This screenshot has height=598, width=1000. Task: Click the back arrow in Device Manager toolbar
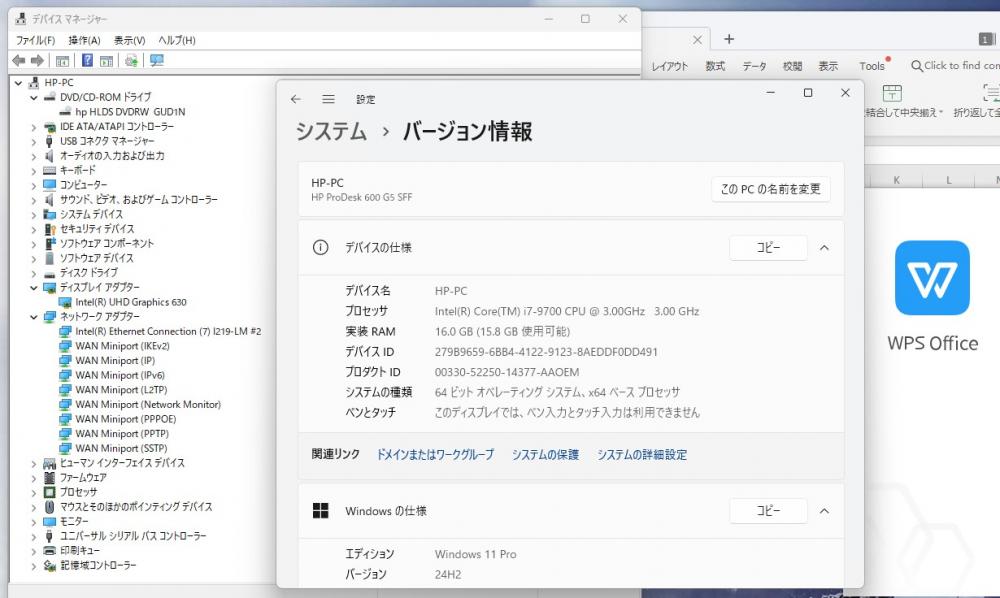pos(18,61)
